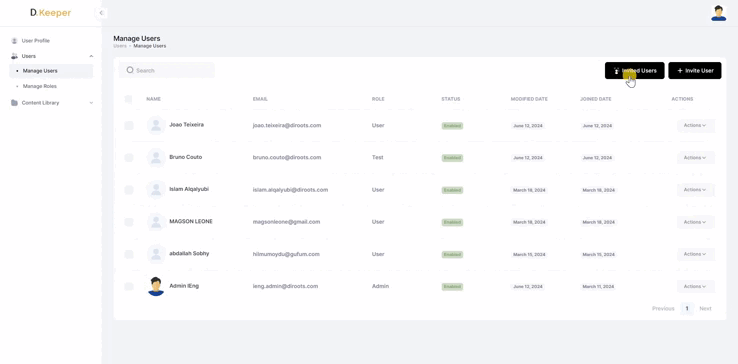Click email islam.alqalyubi@diroots.com
This screenshot has width=738, height=364.
pyautogui.click(x=290, y=190)
